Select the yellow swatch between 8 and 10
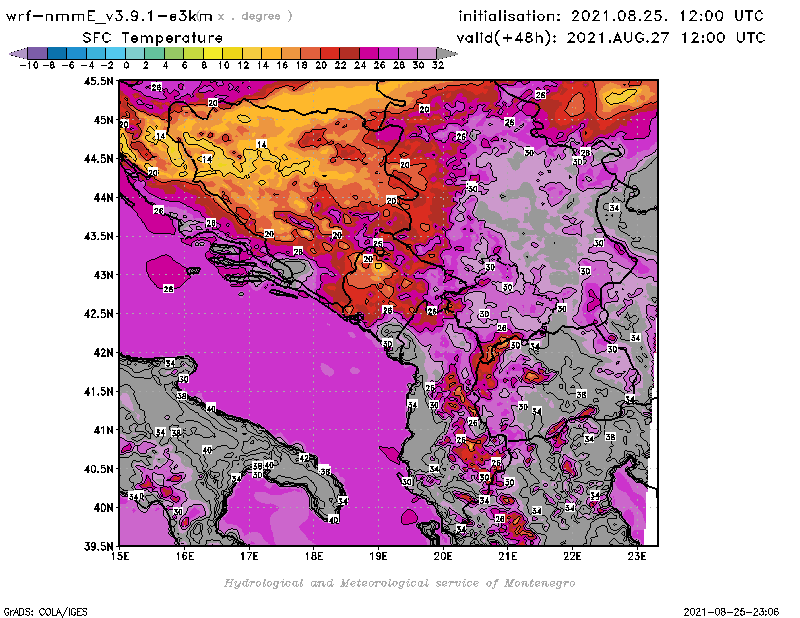Viewport: 800px width, 618px height. [x=213, y=53]
